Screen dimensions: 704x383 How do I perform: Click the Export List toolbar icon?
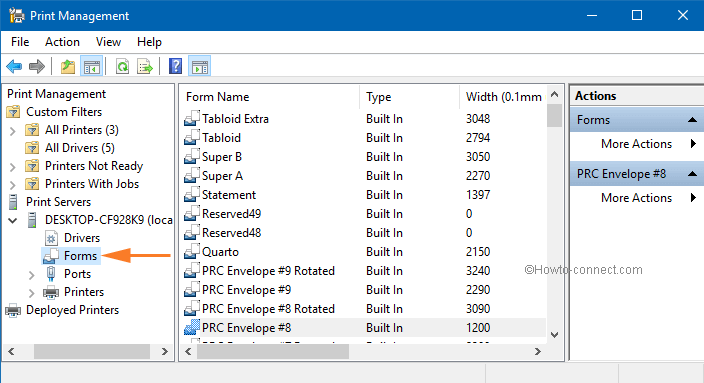(145, 66)
